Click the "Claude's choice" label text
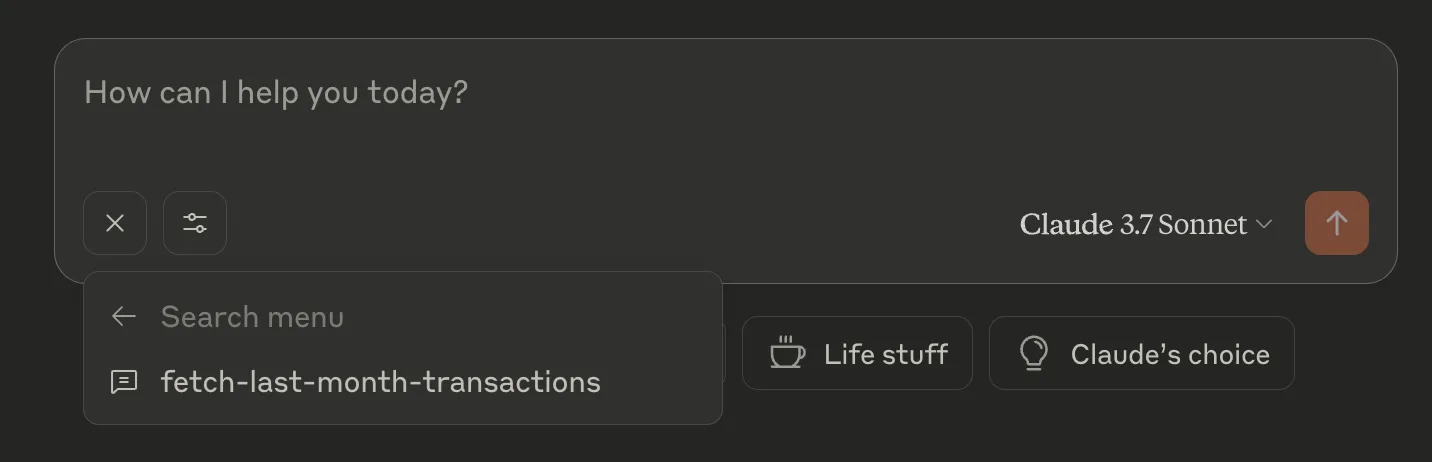The height and width of the screenshot is (462, 1432). pyautogui.click(x=1170, y=354)
